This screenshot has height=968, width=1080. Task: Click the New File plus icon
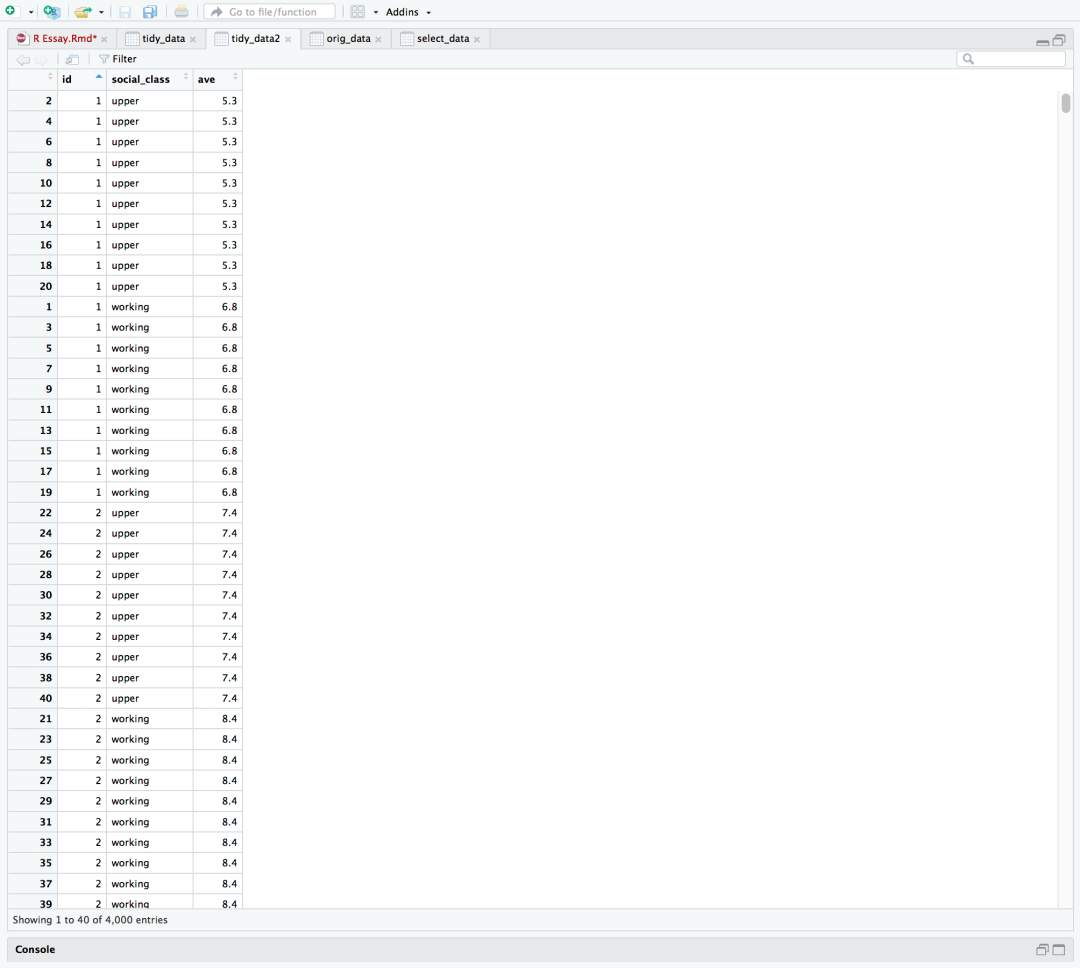pos(10,11)
